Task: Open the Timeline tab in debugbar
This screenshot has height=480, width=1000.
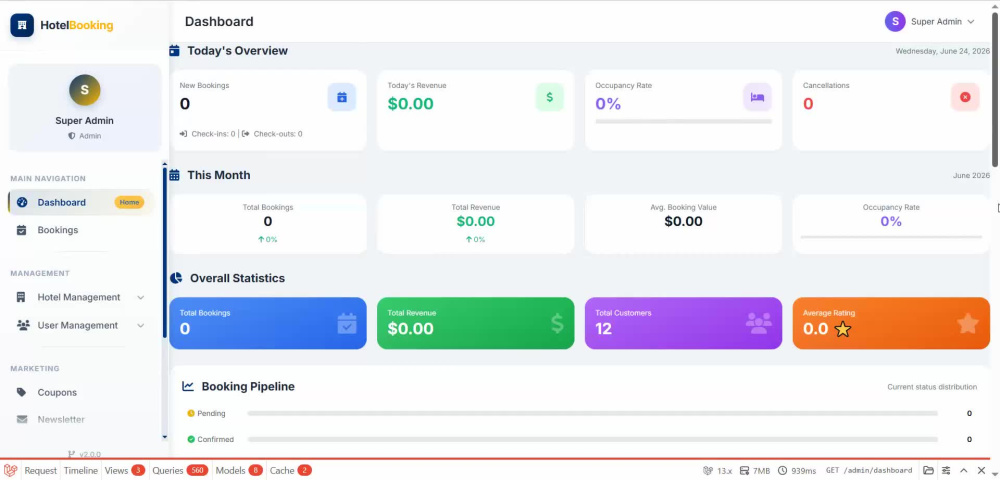Action: tap(81, 470)
